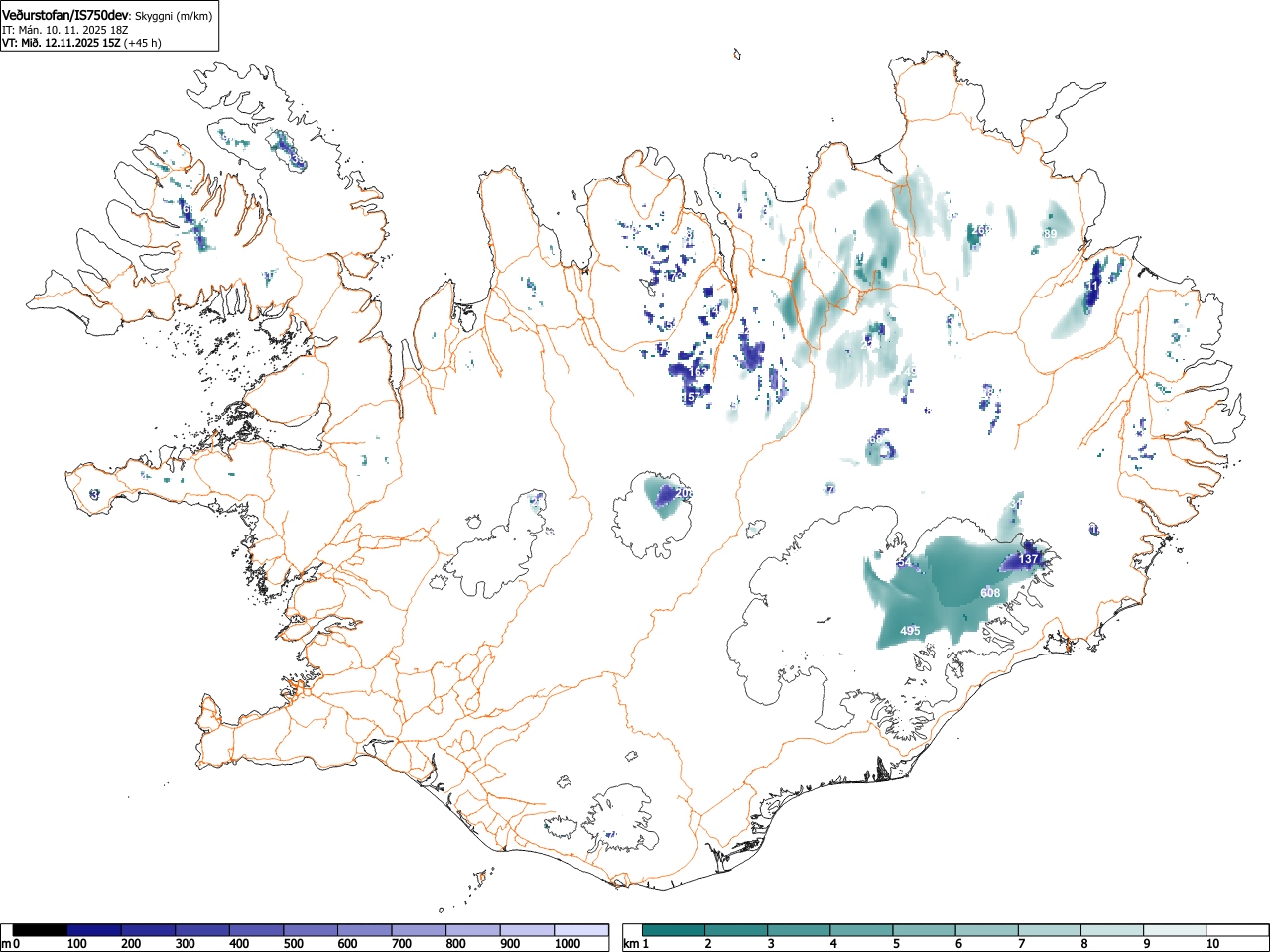
Task: Pick the 400–500 m blue swatch
Action: click(x=257, y=930)
